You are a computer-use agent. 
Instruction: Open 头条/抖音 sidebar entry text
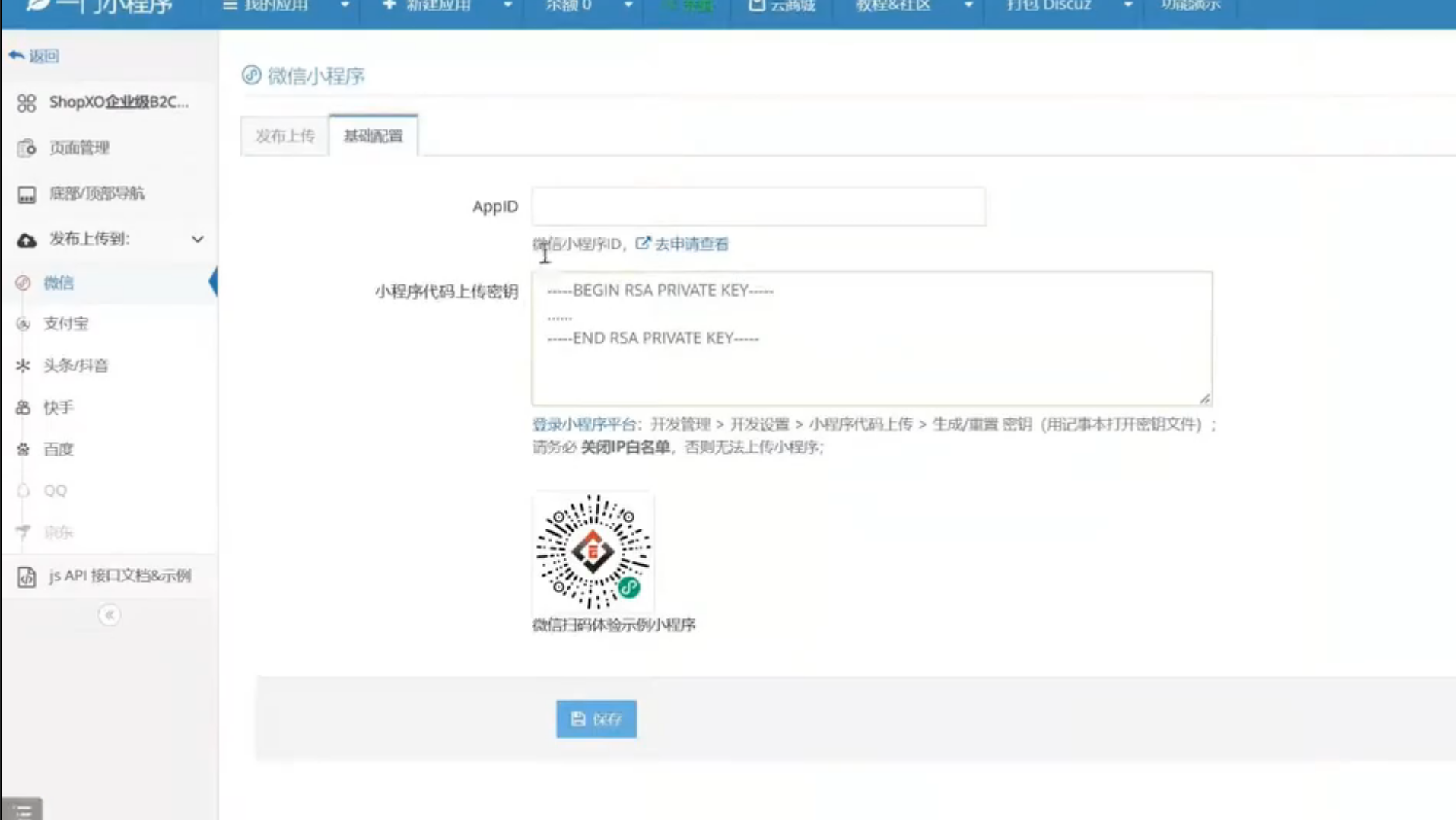click(76, 366)
